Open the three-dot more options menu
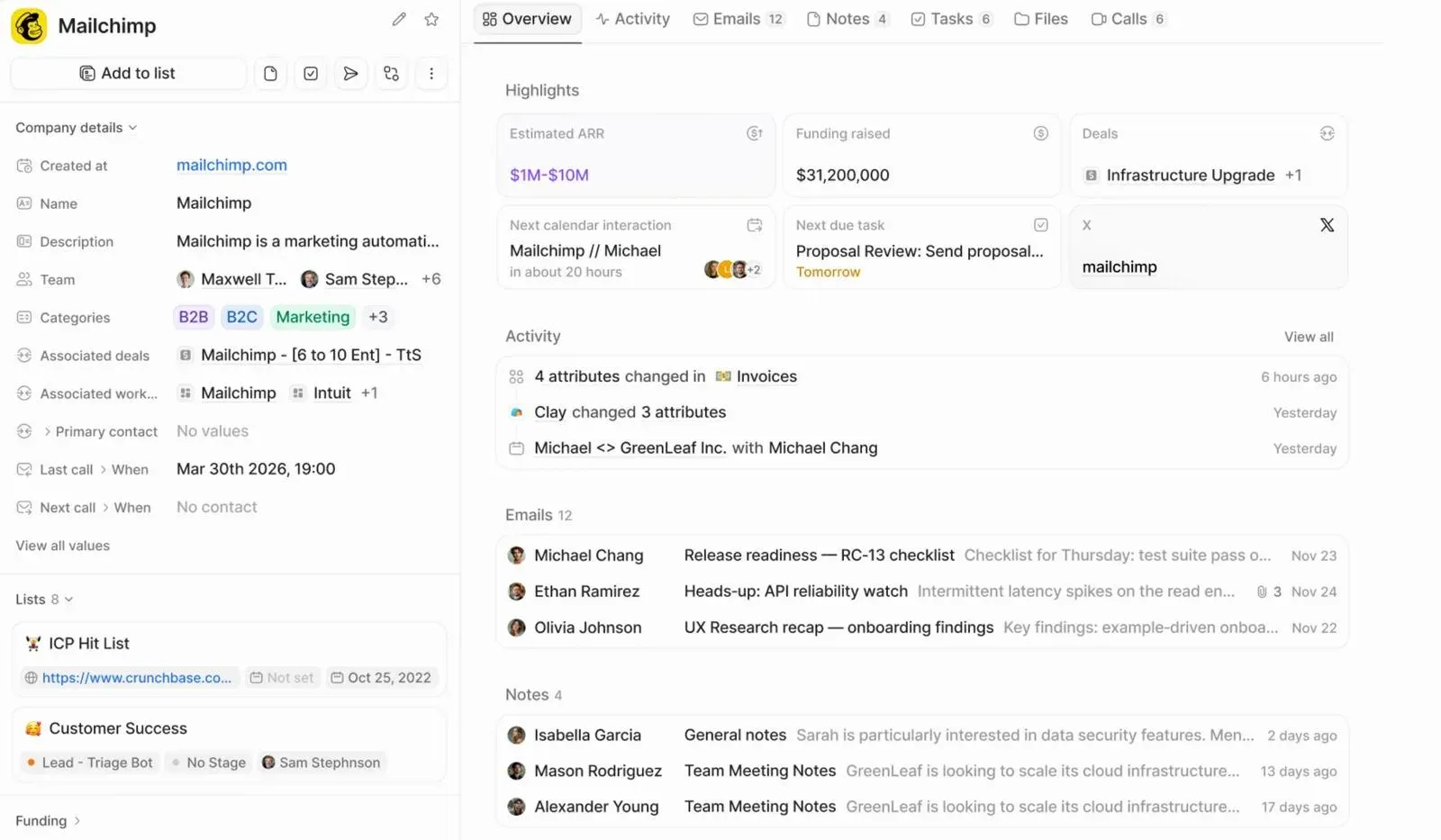The width and height of the screenshot is (1441, 840). click(431, 74)
